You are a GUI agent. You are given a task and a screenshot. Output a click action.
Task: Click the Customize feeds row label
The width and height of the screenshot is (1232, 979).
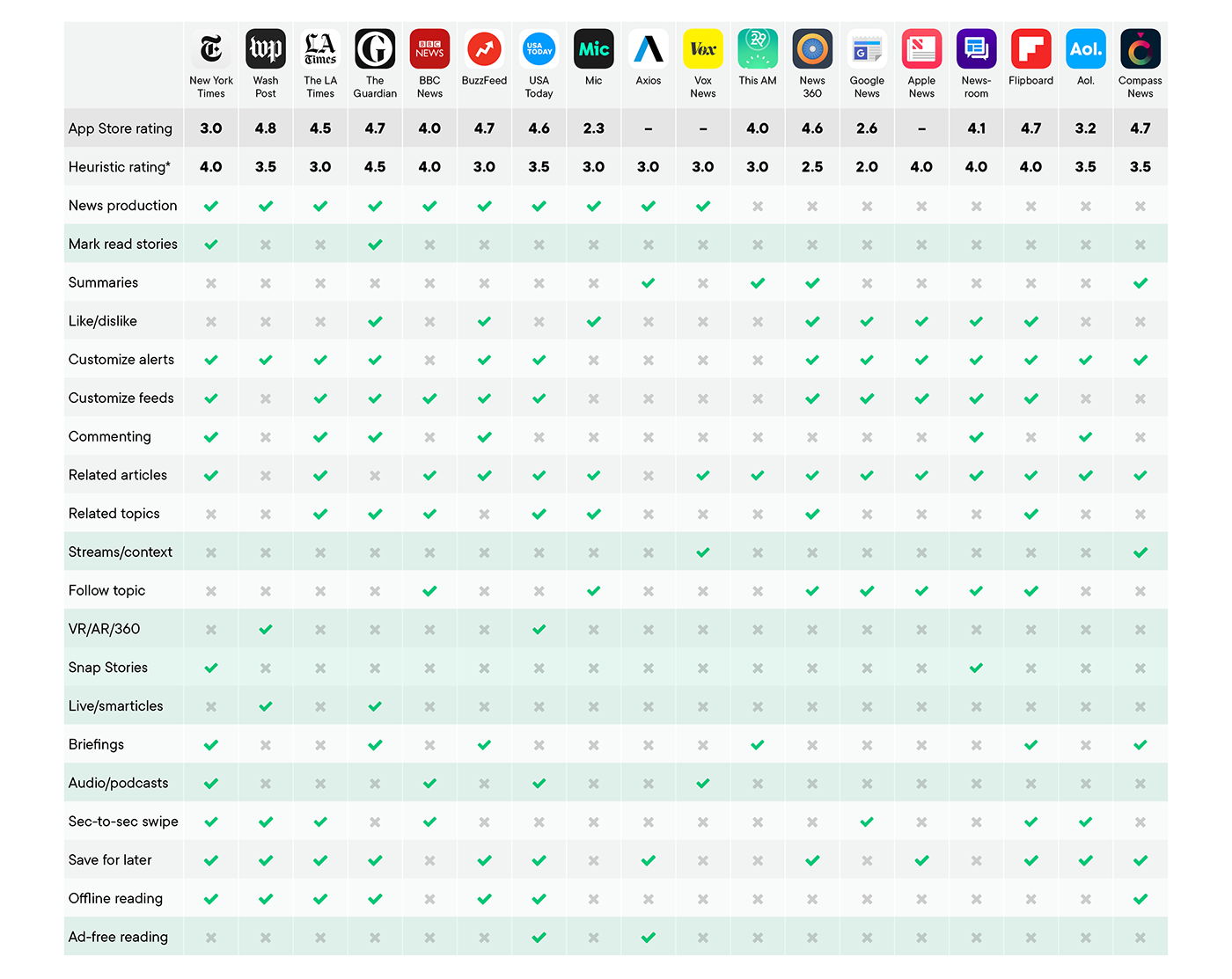coord(121,398)
